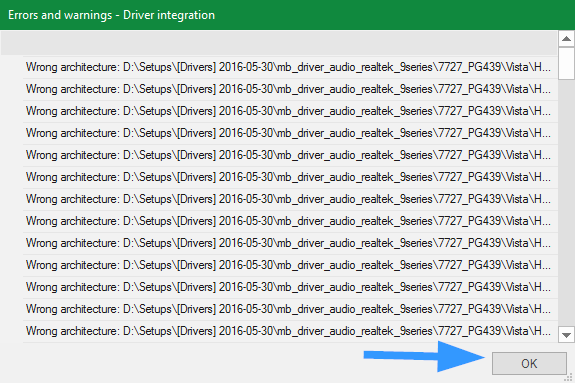Image resolution: width=575 pixels, height=383 pixels.
Task: Click the OK button
Action: [x=529, y=363]
